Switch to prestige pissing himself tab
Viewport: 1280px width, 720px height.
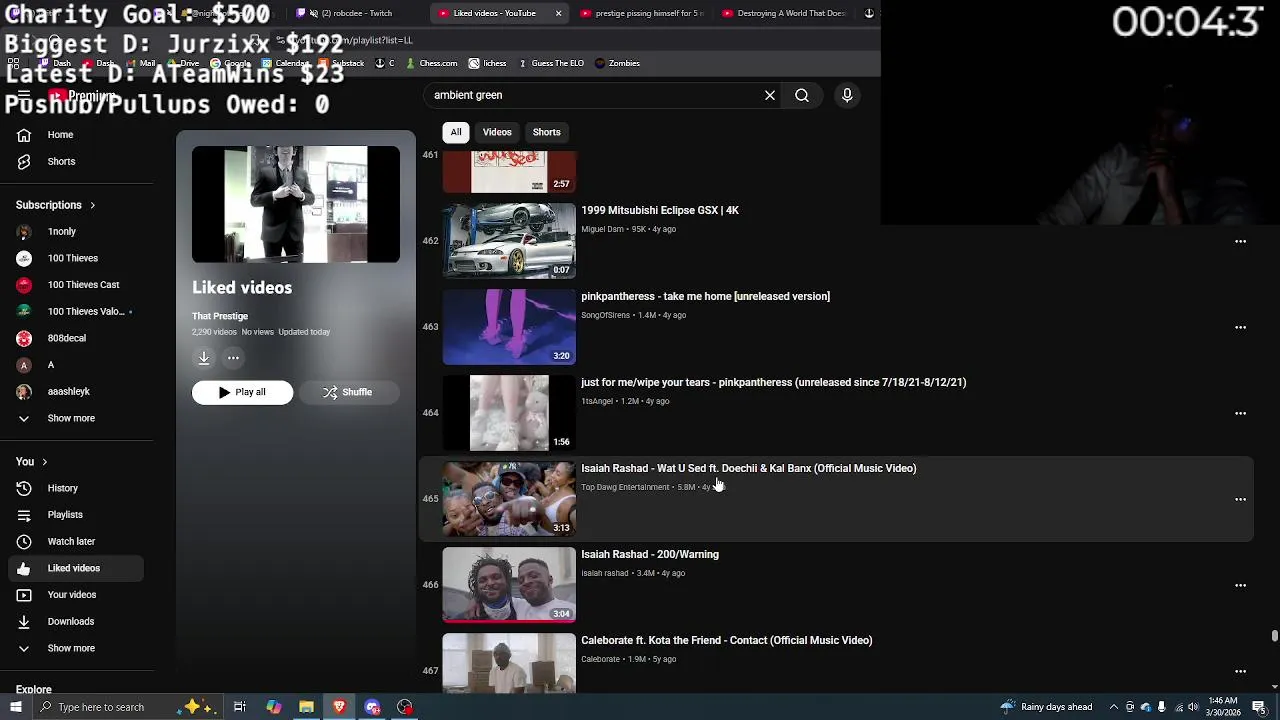[642, 13]
